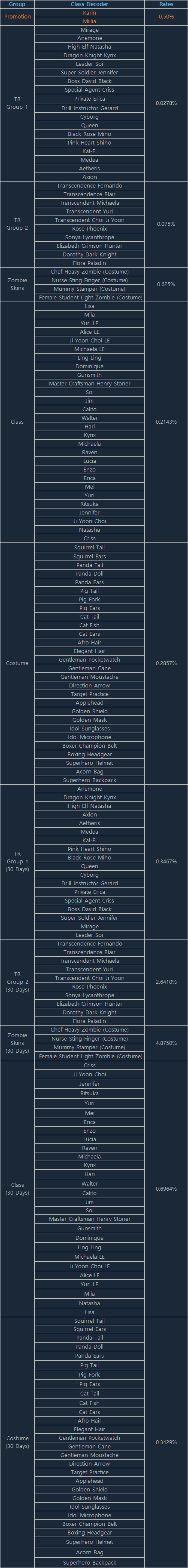Click the 0.3467% rate cell
The width and height of the screenshot is (188, 1568).
click(166, 861)
